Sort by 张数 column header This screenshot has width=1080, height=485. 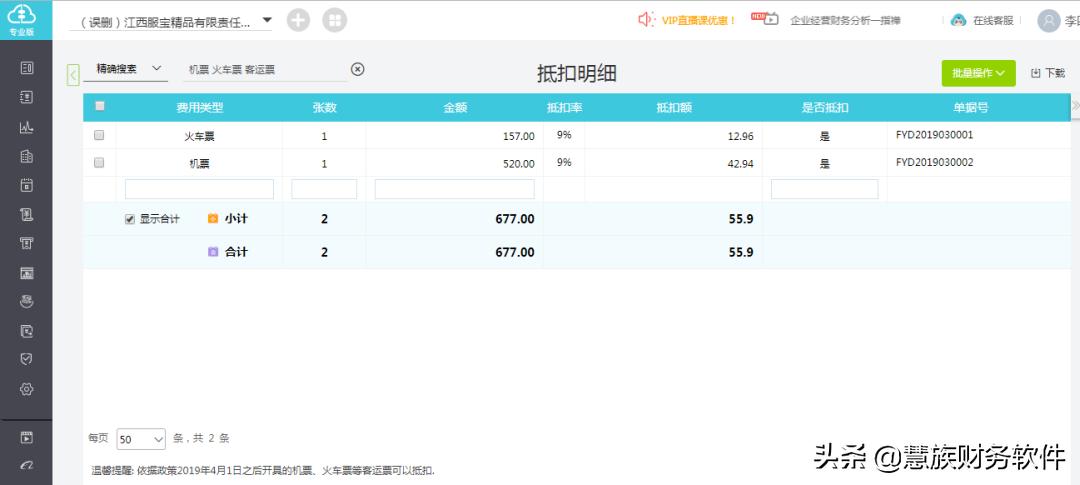pos(324,107)
